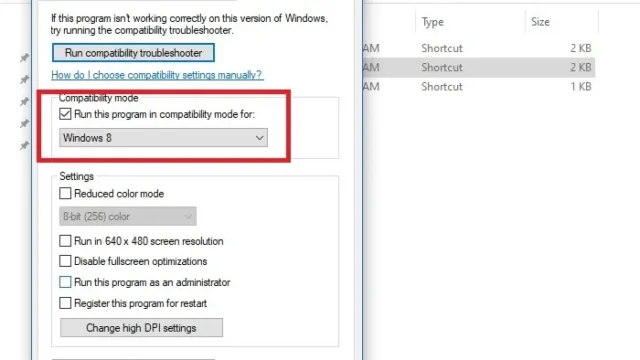Enable 'Run this program as an administrator'
Viewport: 640px width, 360px height.
[65, 282]
